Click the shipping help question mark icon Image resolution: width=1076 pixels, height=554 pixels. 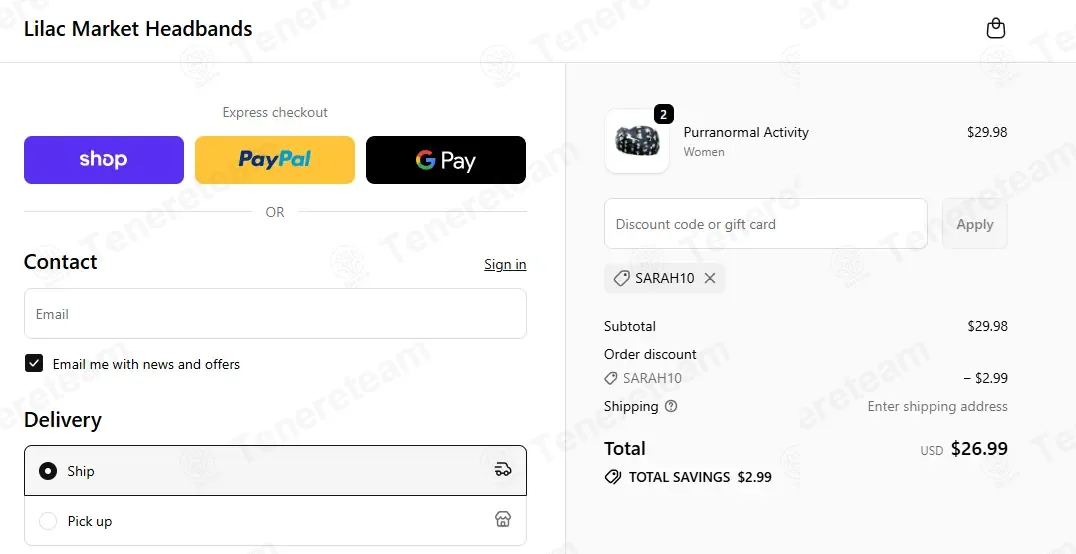(x=671, y=406)
